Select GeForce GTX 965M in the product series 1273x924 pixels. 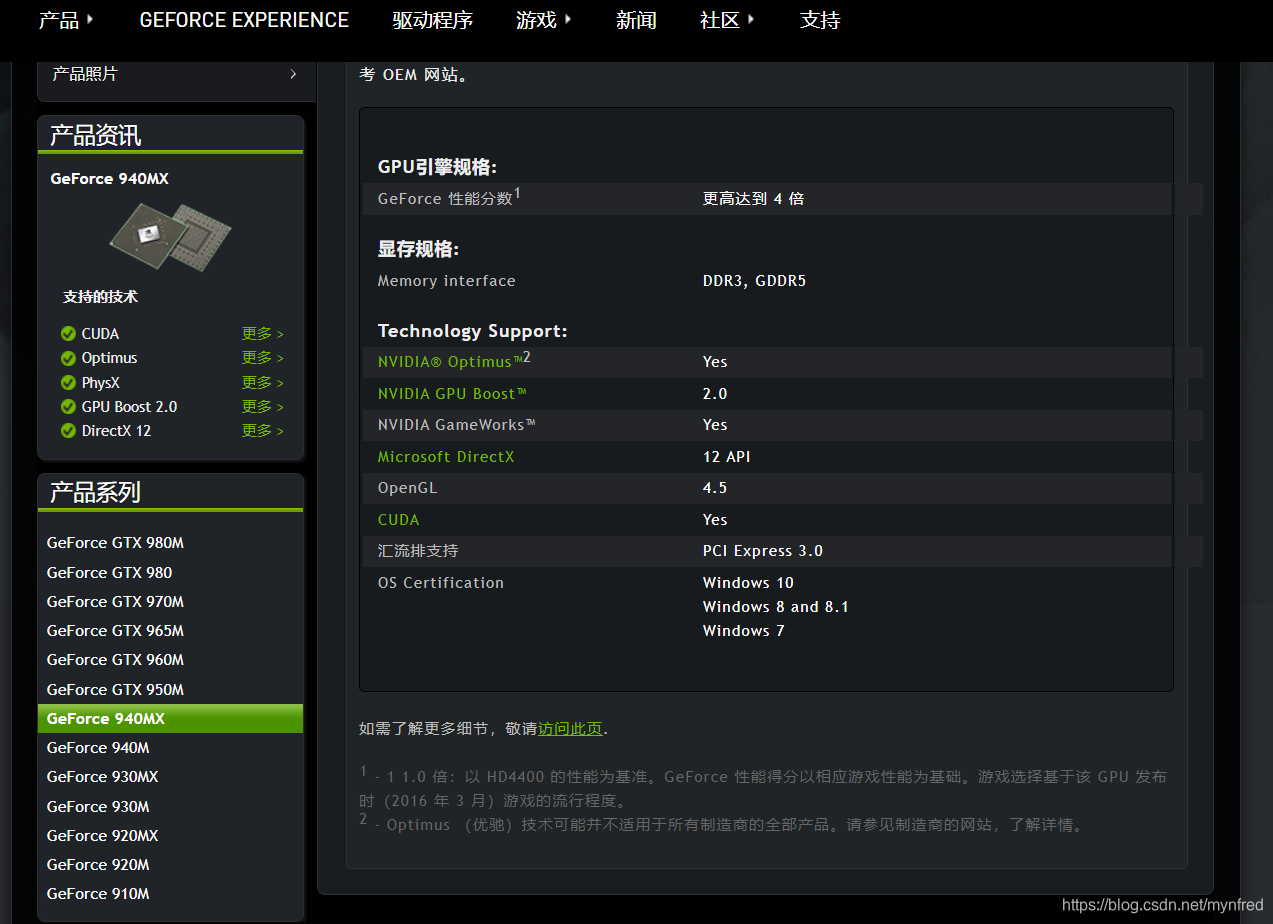115,631
